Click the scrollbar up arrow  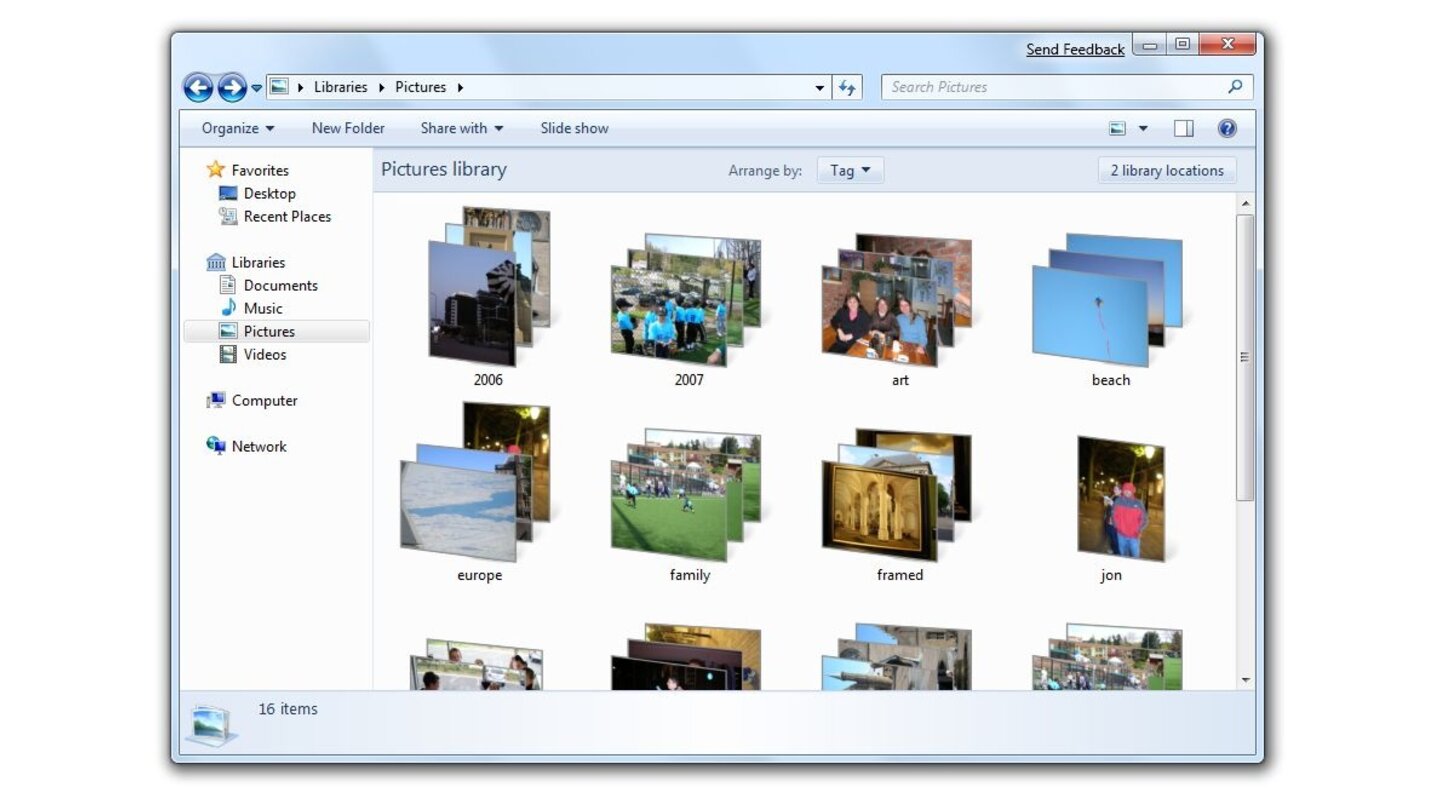point(1245,204)
